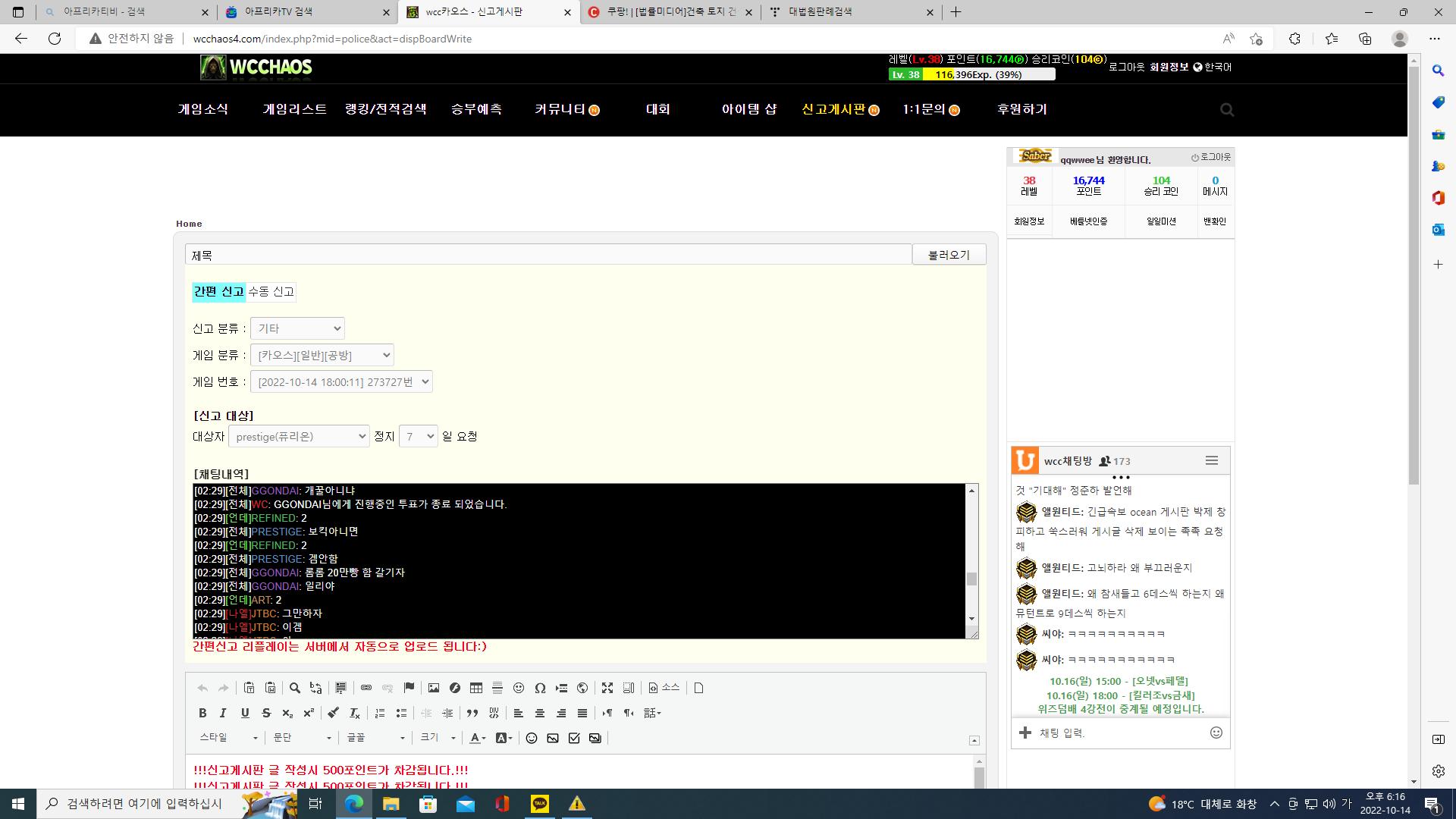Switch to the 대법원판례검색 browser tab
The height and width of the screenshot is (819, 1456).
coord(851,12)
